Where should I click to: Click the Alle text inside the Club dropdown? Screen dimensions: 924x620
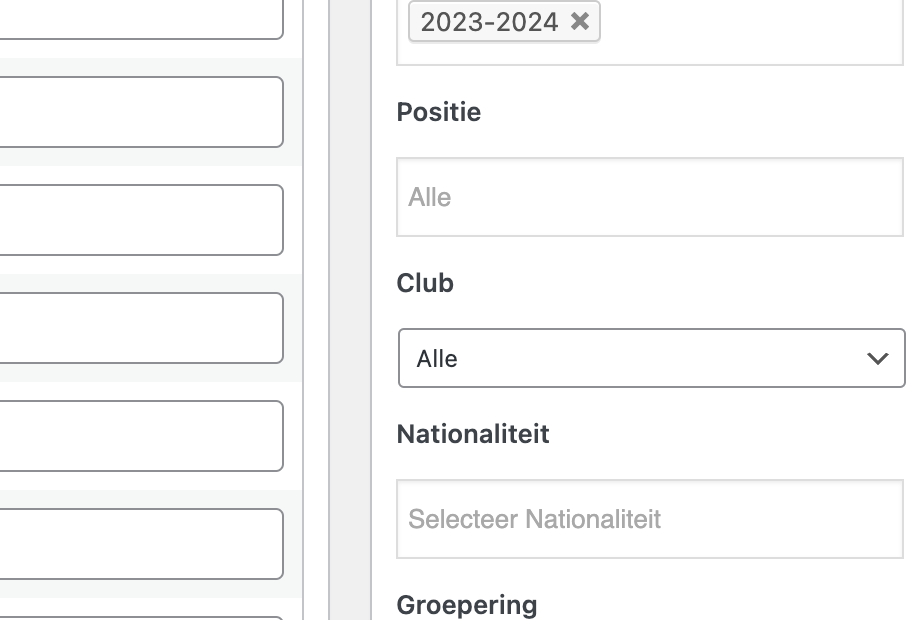tap(437, 358)
